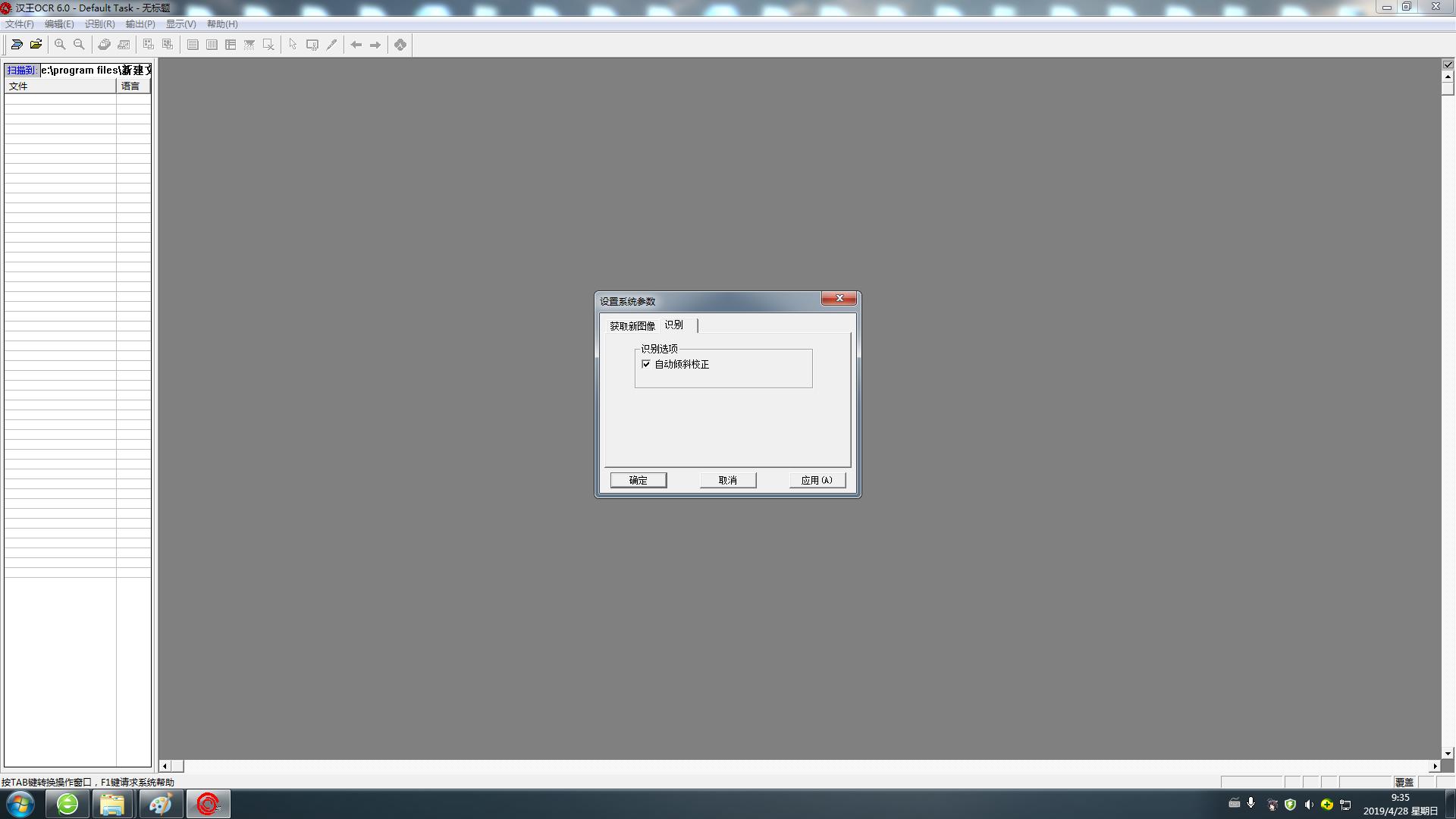The height and width of the screenshot is (819, 1456).
Task: Click the zoom in magnifier icon
Action: tap(60, 45)
